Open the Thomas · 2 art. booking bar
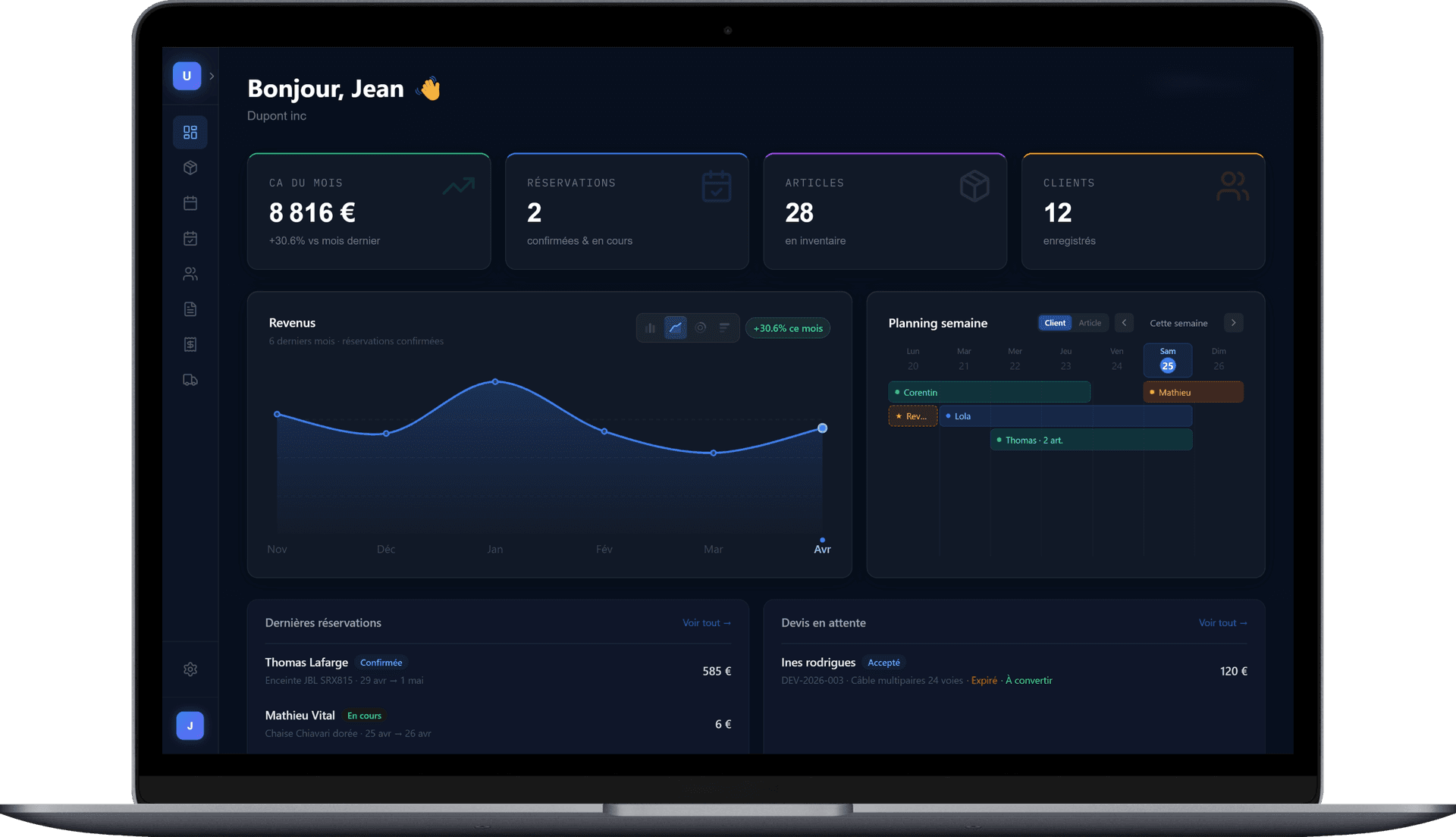Viewport: 1456px width, 837px height. (1091, 440)
